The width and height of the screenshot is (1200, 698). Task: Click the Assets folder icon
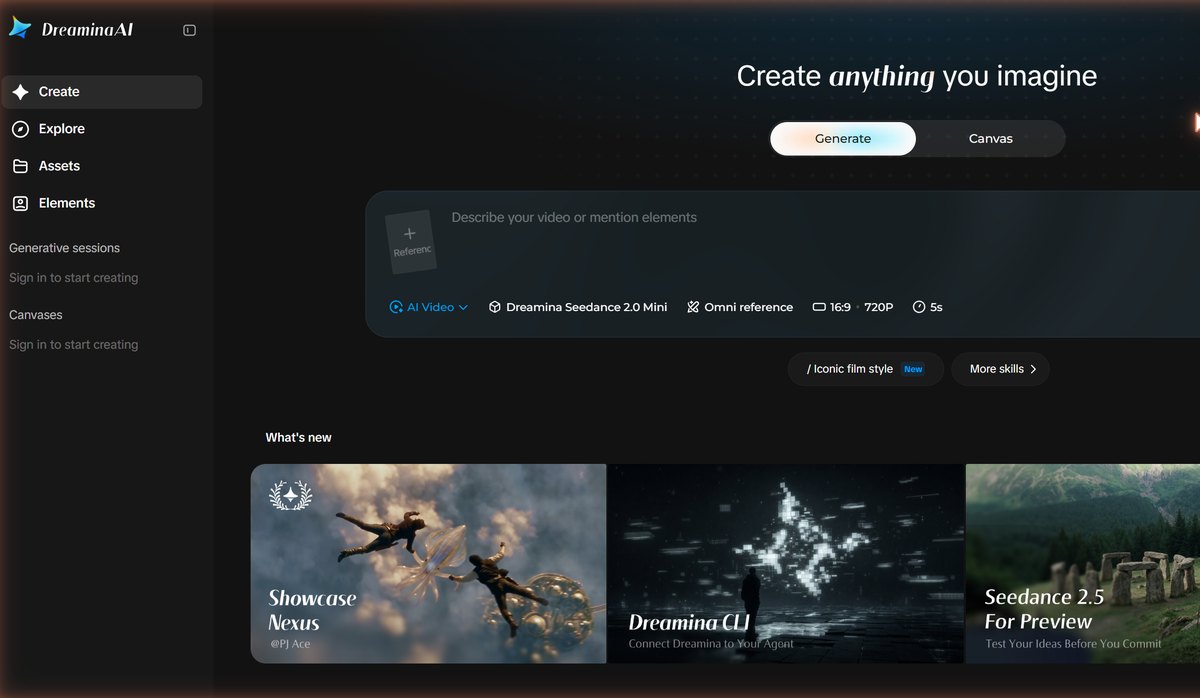click(20, 166)
